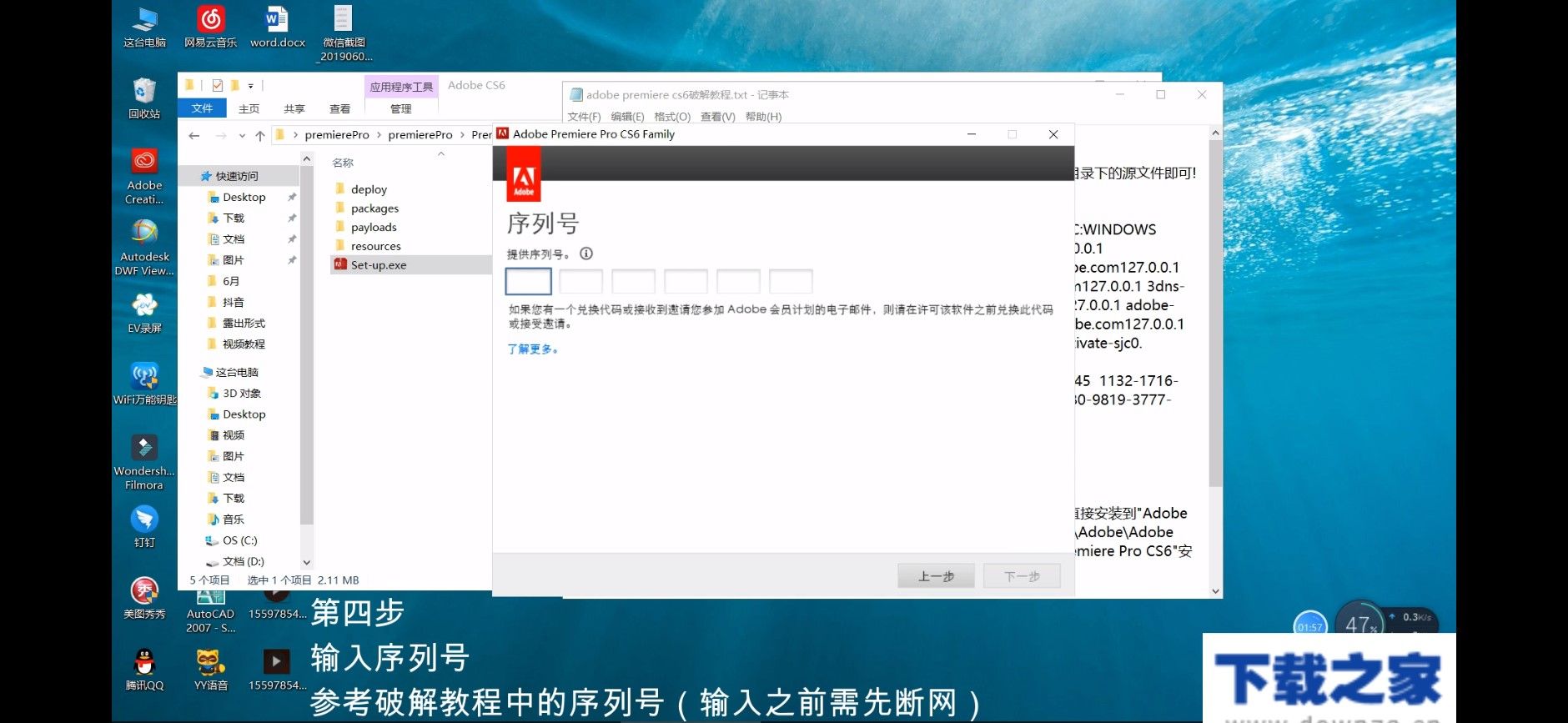The height and width of the screenshot is (723, 1568).
Task: Click Explorer up-one-level arrow
Action: tap(260, 135)
